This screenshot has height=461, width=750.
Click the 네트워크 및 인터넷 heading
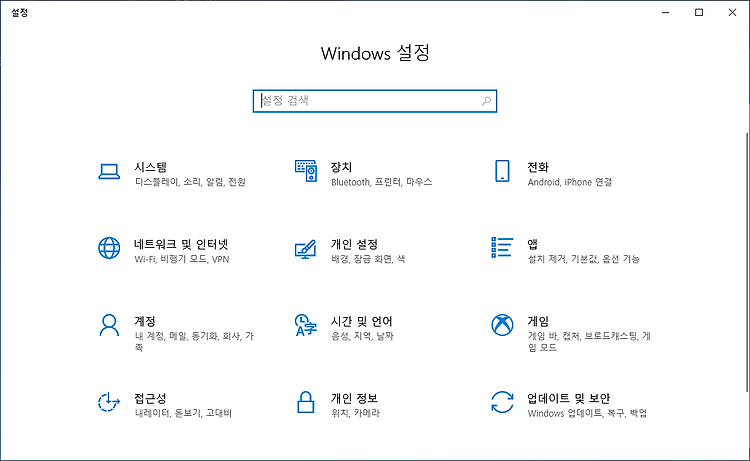point(181,244)
